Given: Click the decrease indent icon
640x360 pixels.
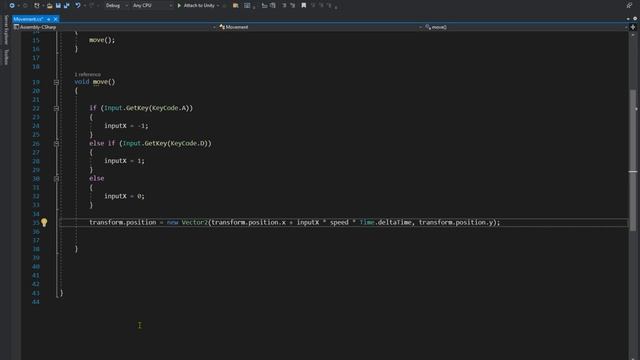Looking at the screenshot, I should tap(284, 6).
